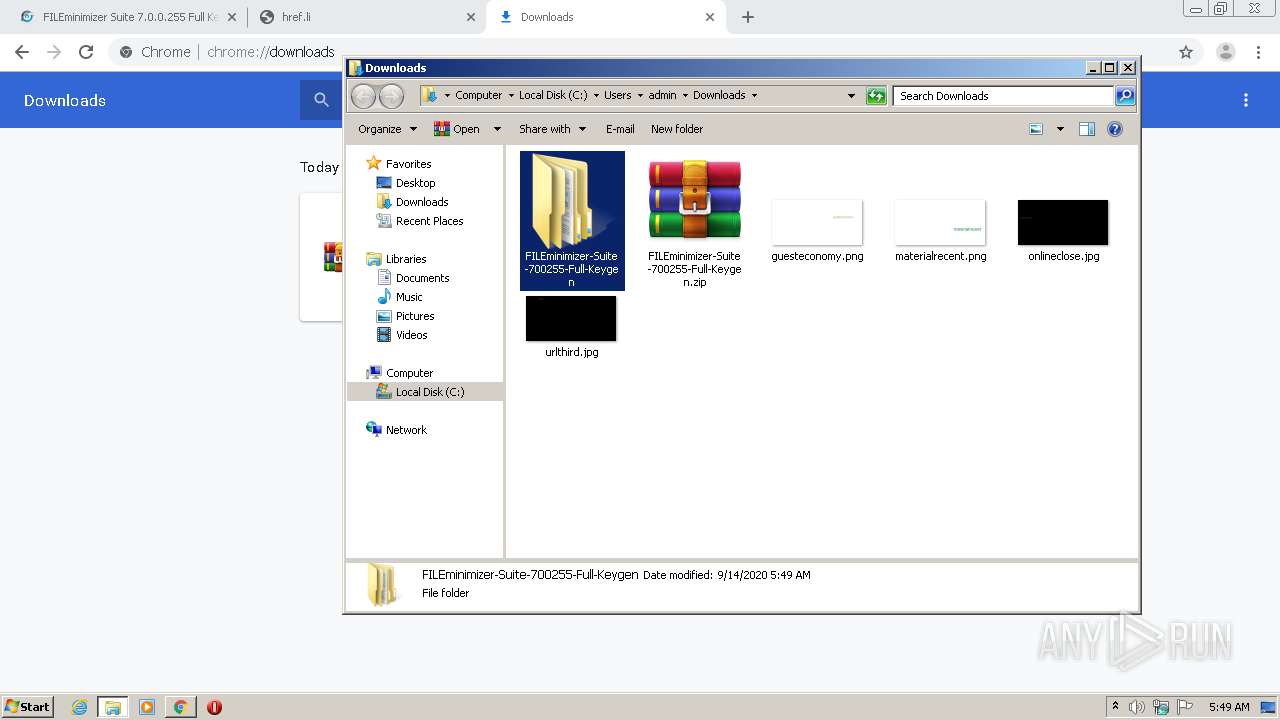Open Chrome downloads page more actions menu

(1246, 100)
